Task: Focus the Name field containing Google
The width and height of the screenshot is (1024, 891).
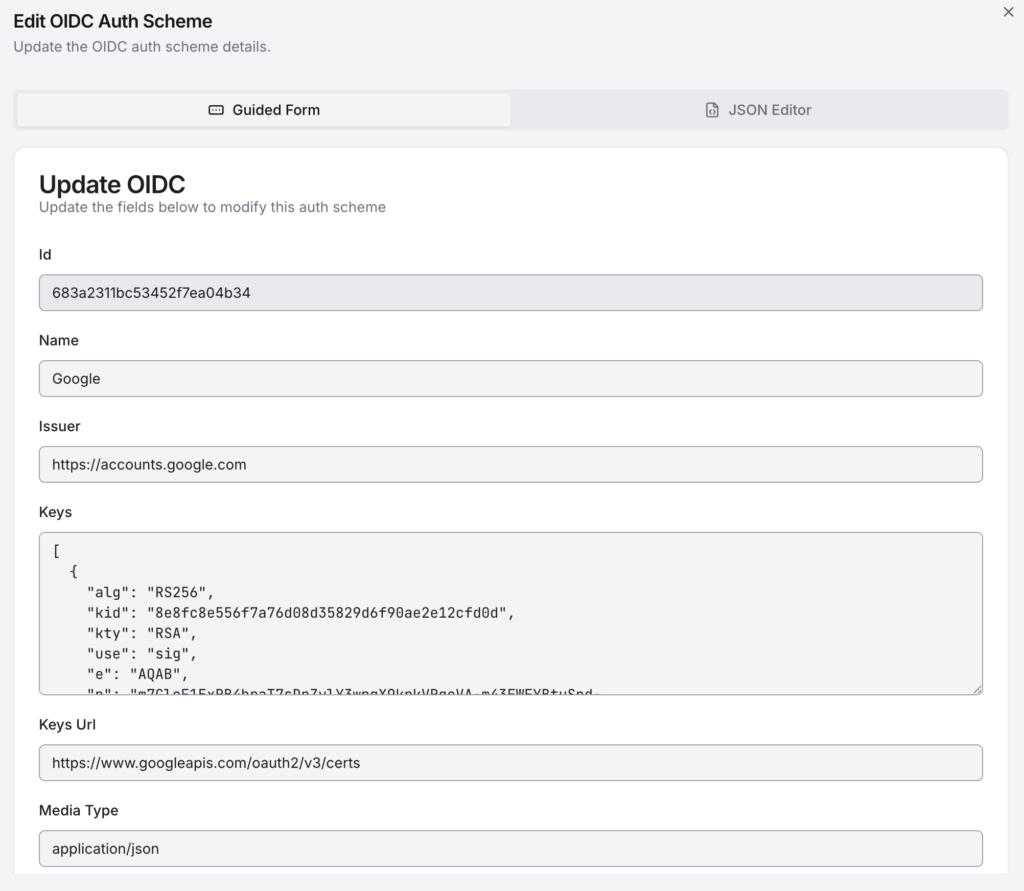Action: [x=510, y=379]
